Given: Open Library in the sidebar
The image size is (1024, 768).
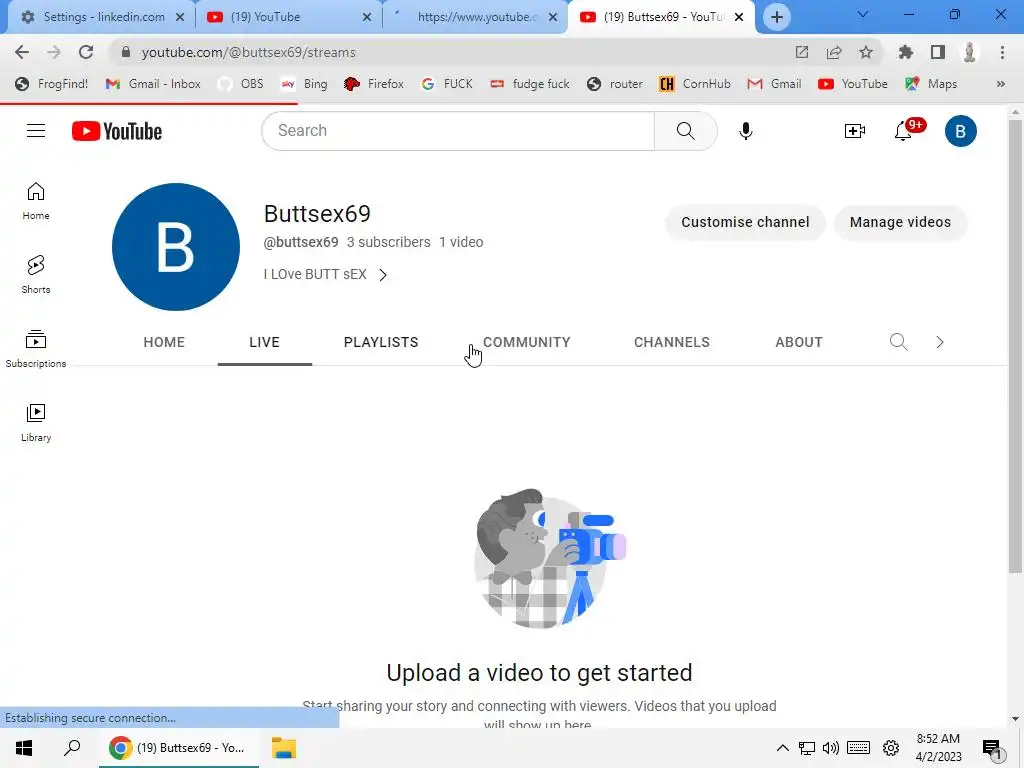Looking at the screenshot, I should [x=36, y=423].
